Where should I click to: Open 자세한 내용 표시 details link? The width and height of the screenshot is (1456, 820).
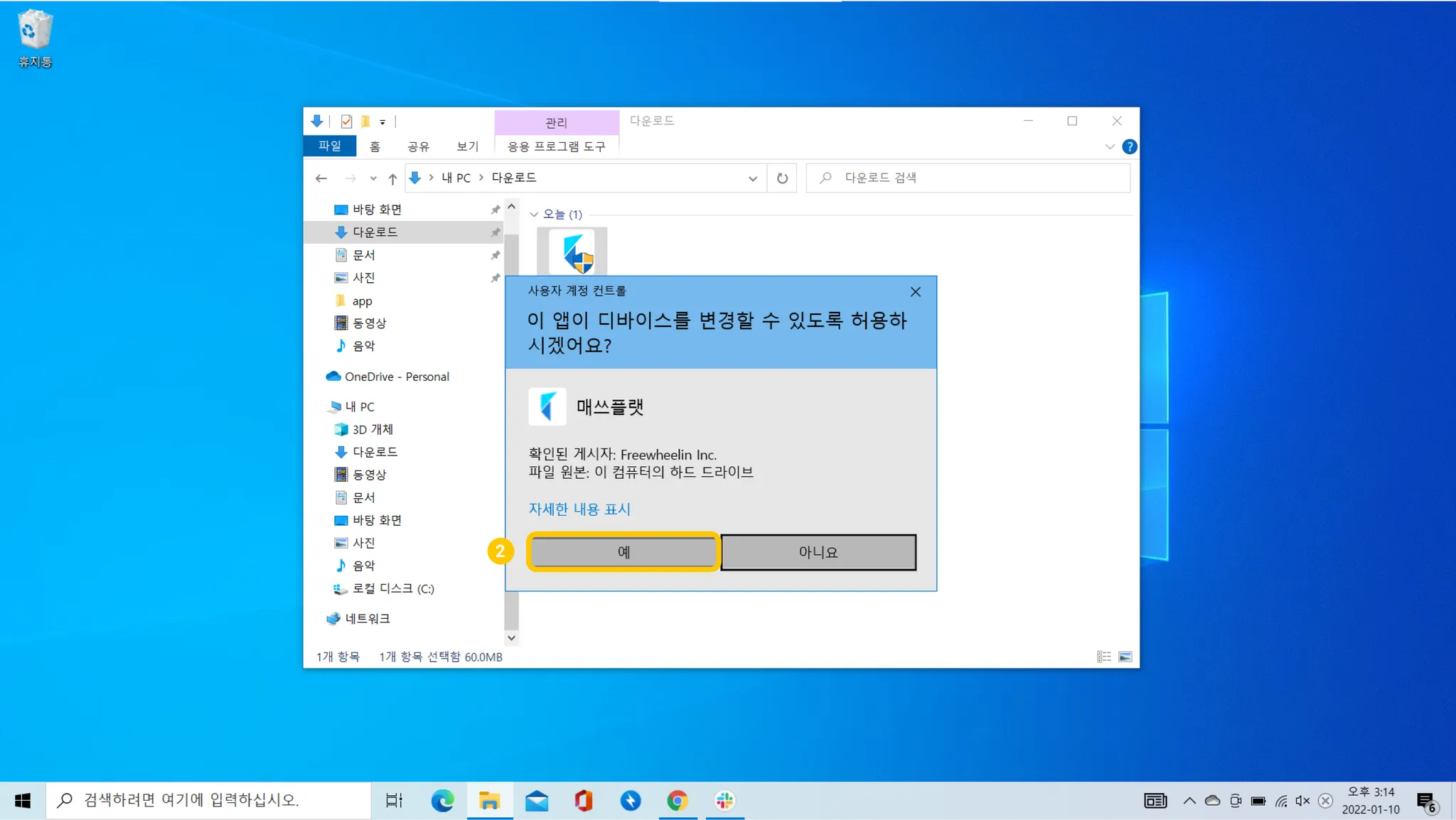(579, 509)
